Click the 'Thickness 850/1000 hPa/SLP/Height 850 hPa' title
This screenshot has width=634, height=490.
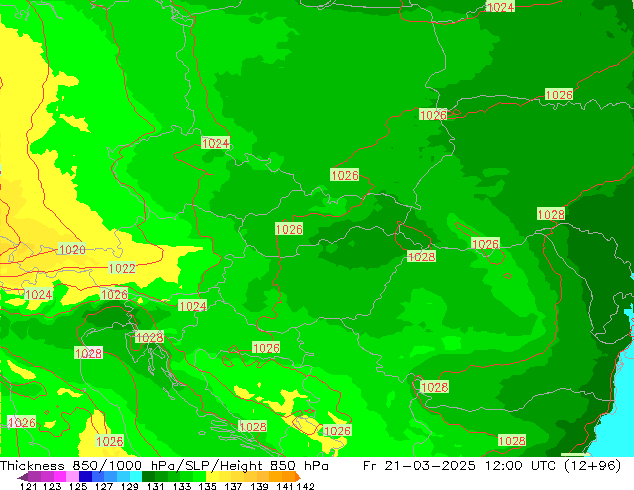click(x=164, y=466)
